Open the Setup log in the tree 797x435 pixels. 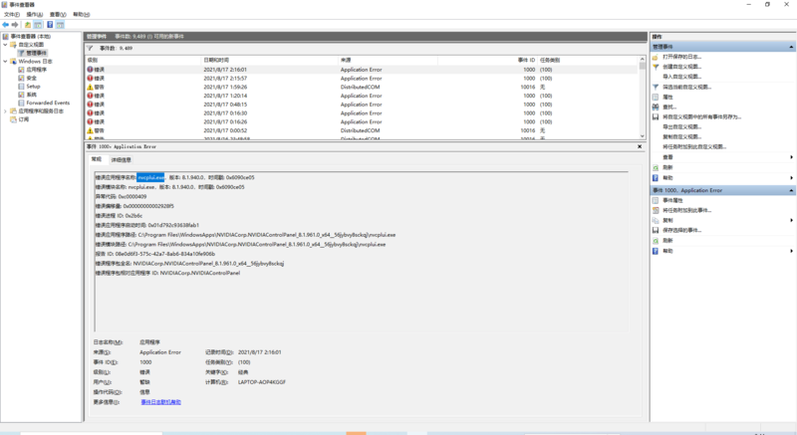point(33,86)
